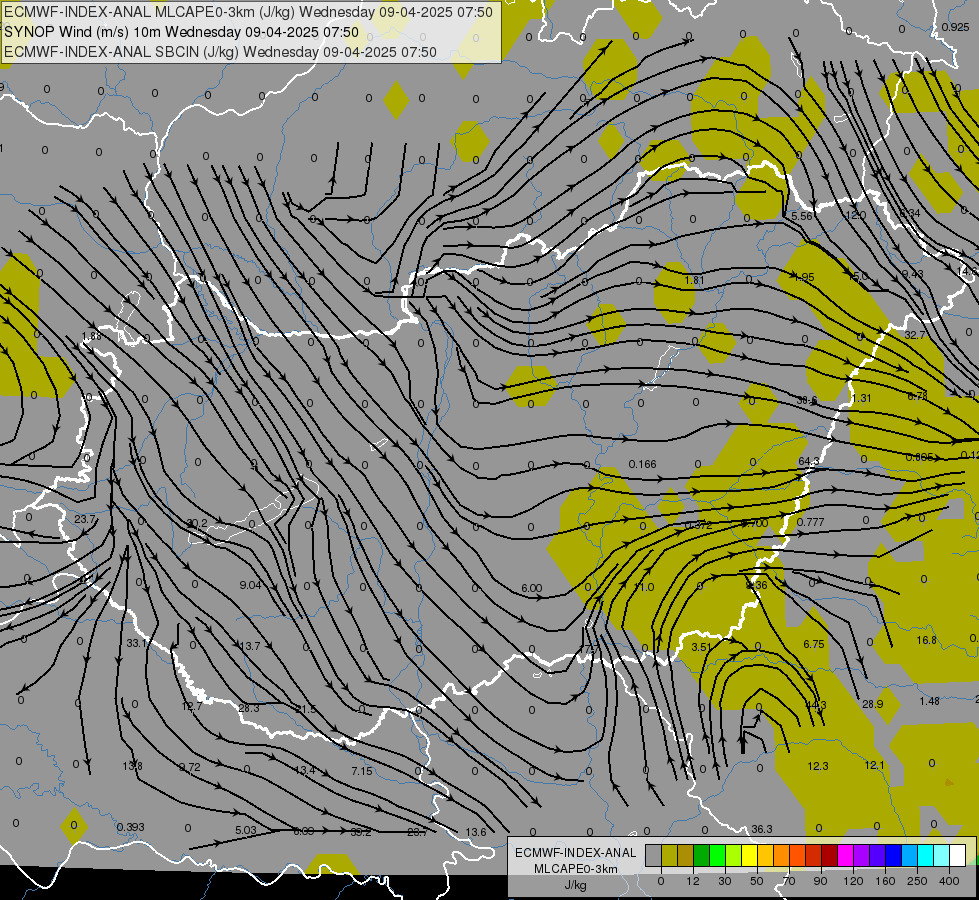Viewport: 979px width, 900px height.
Task: Click the map value 9.04
Action: click(250, 585)
